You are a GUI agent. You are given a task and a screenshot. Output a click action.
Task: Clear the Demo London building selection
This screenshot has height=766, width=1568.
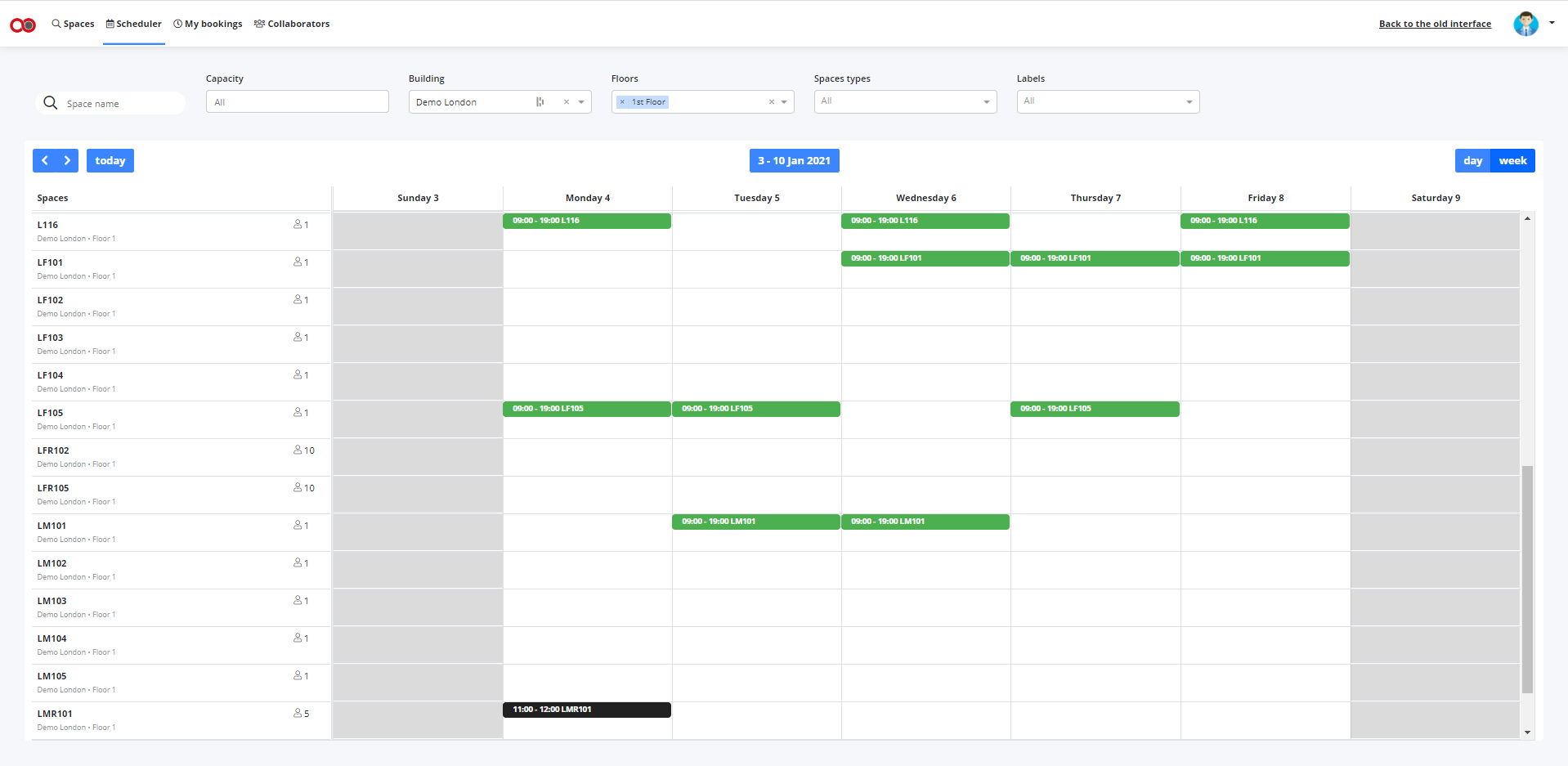[x=566, y=102]
